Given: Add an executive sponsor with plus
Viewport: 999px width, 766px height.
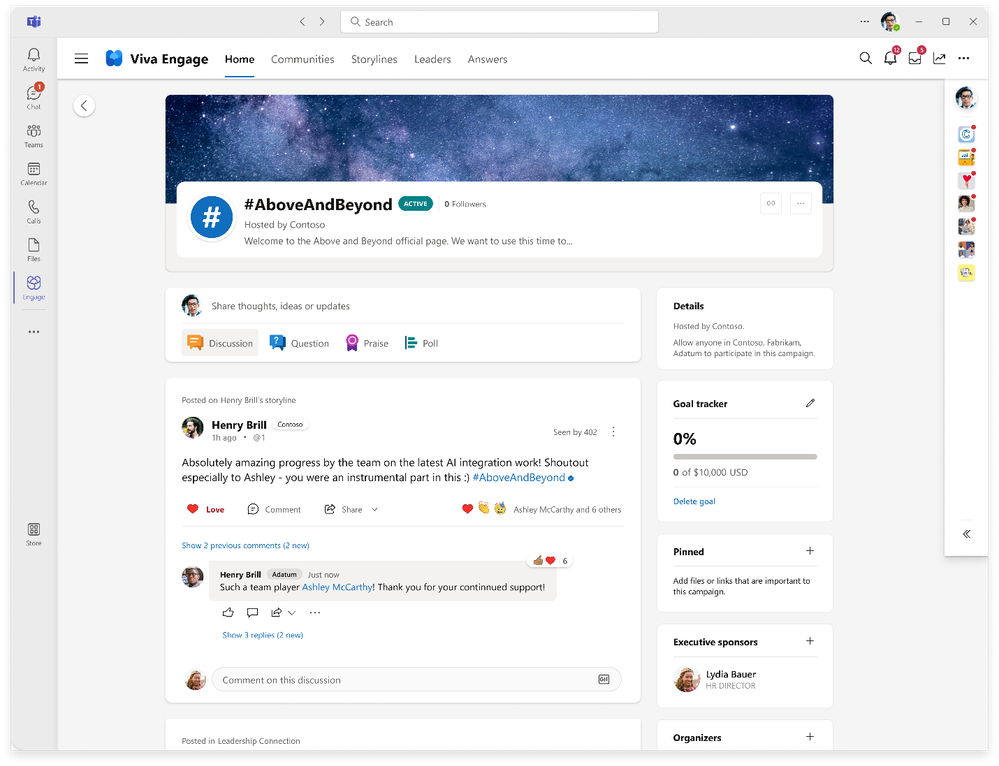Looking at the screenshot, I should [810, 641].
